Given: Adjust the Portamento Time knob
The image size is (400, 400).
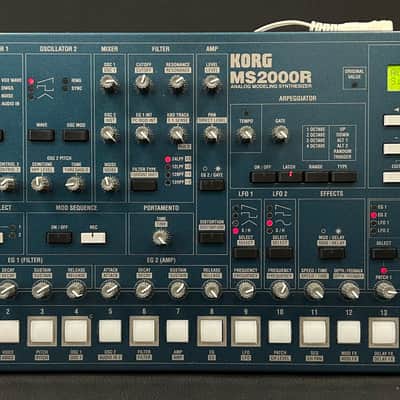Looking at the screenshot, I should (x=161, y=238).
